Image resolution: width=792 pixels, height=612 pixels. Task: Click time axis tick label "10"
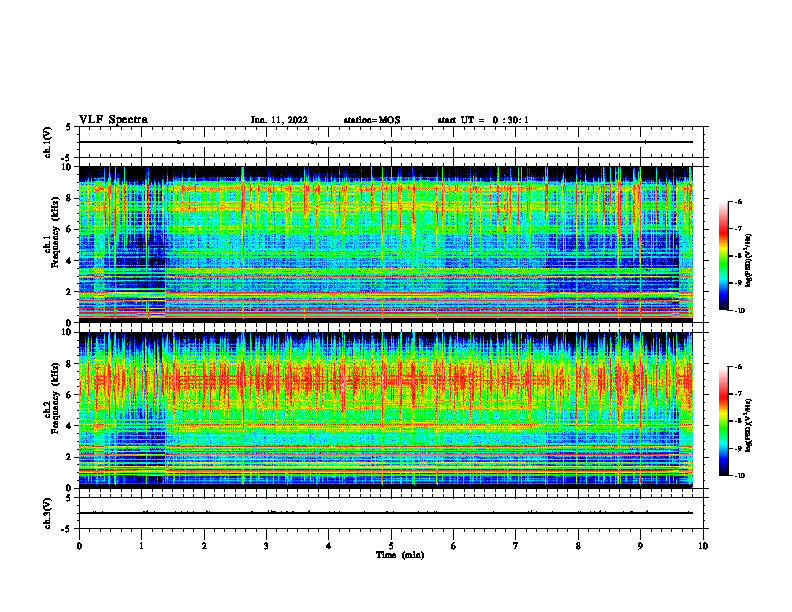click(x=703, y=546)
